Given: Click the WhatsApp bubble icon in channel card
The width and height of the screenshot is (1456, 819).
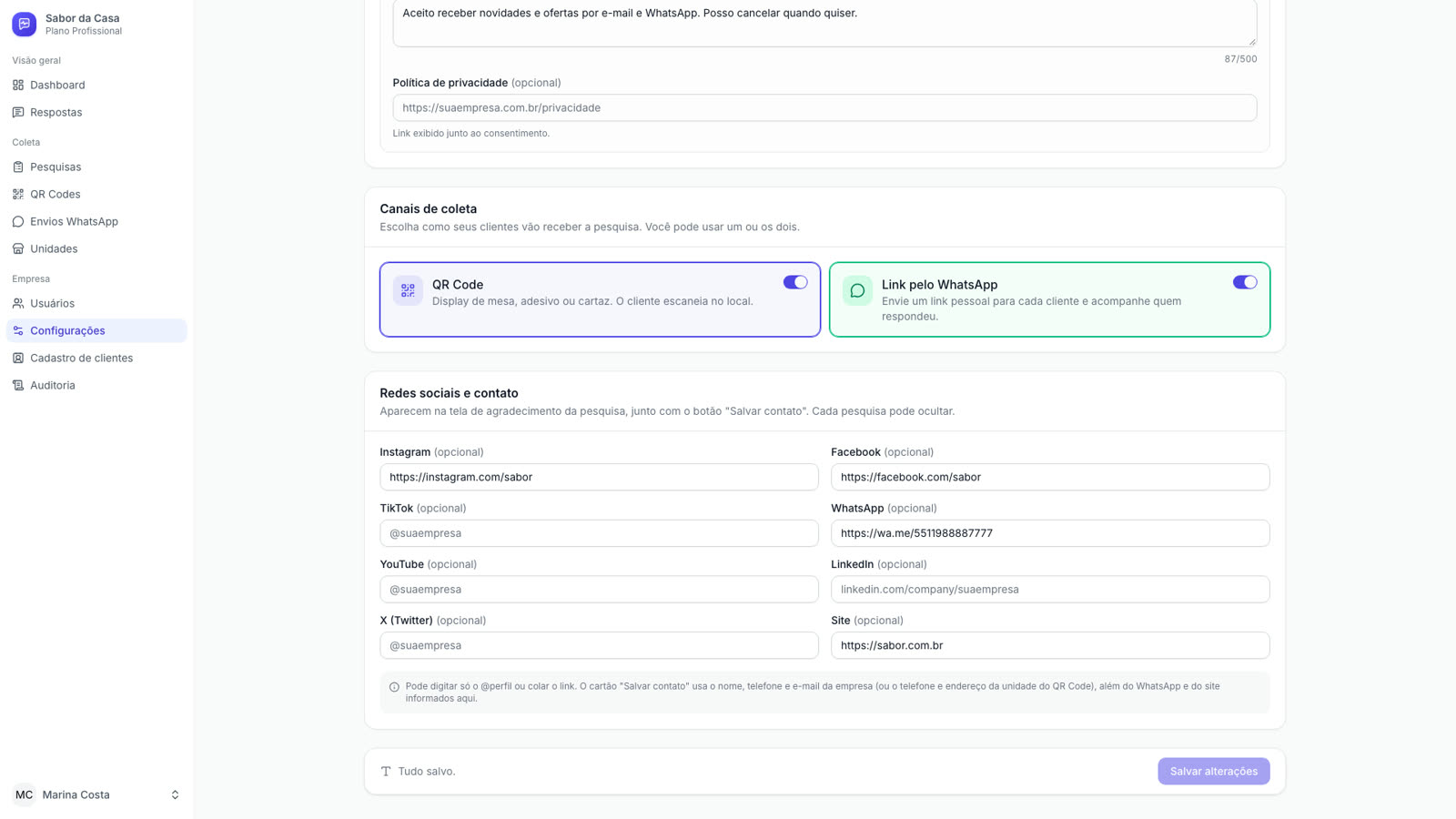Looking at the screenshot, I should point(857,291).
